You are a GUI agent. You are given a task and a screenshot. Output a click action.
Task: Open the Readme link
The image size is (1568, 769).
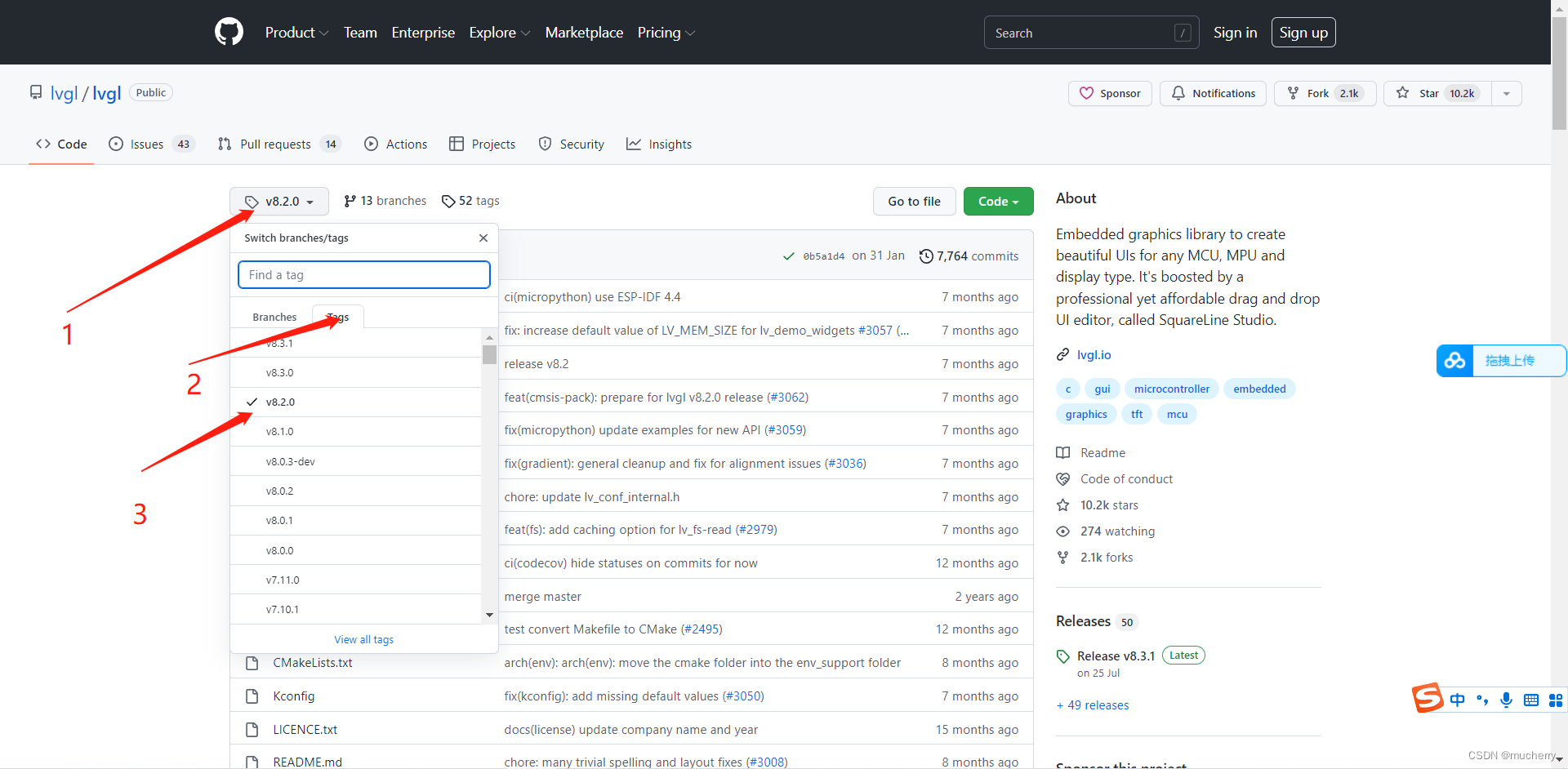click(x=1091, y=452)
